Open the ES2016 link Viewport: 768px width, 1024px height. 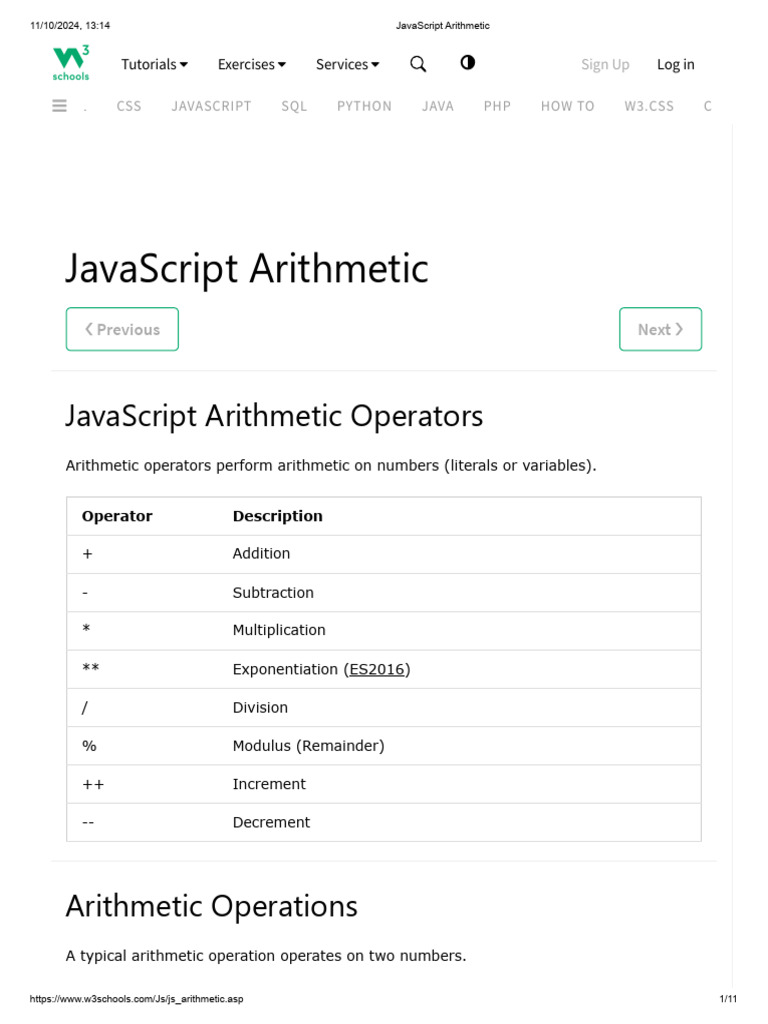[377, 669]
